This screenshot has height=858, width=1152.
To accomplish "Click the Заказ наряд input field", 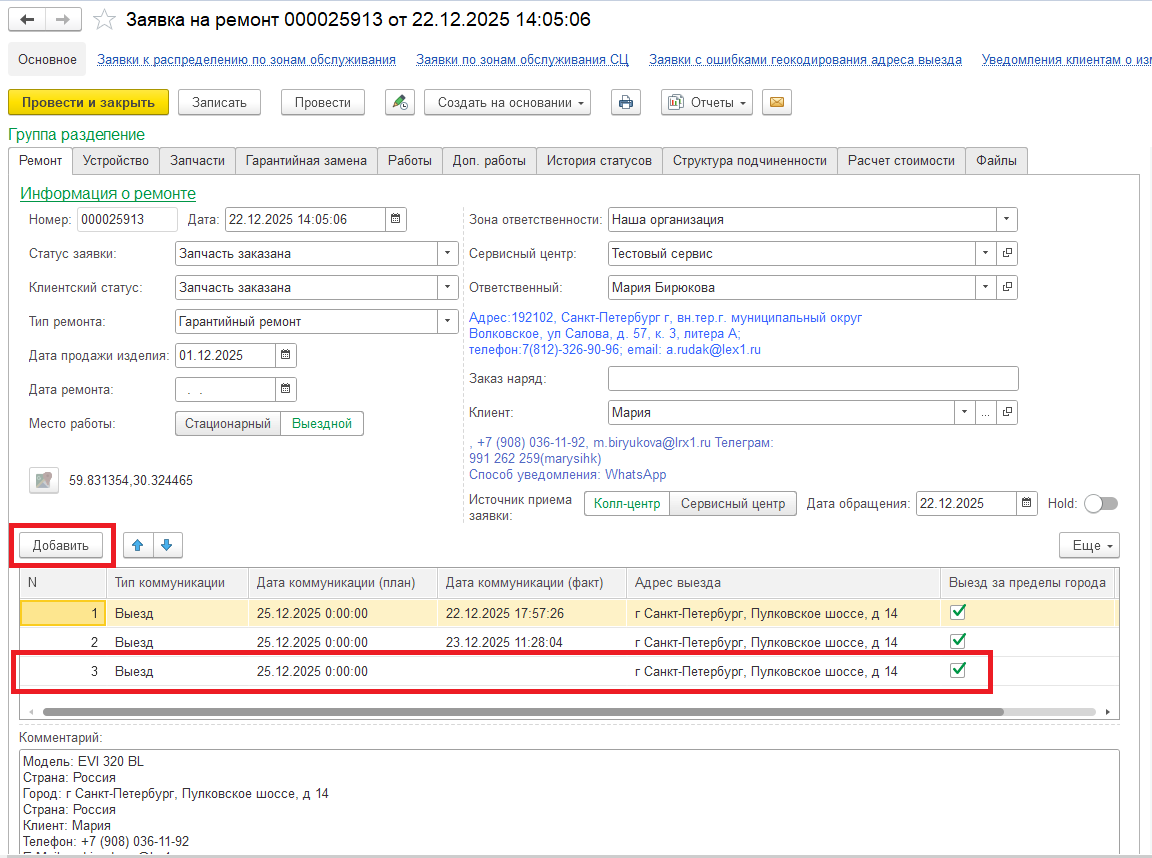I will (x=812, y=378).
